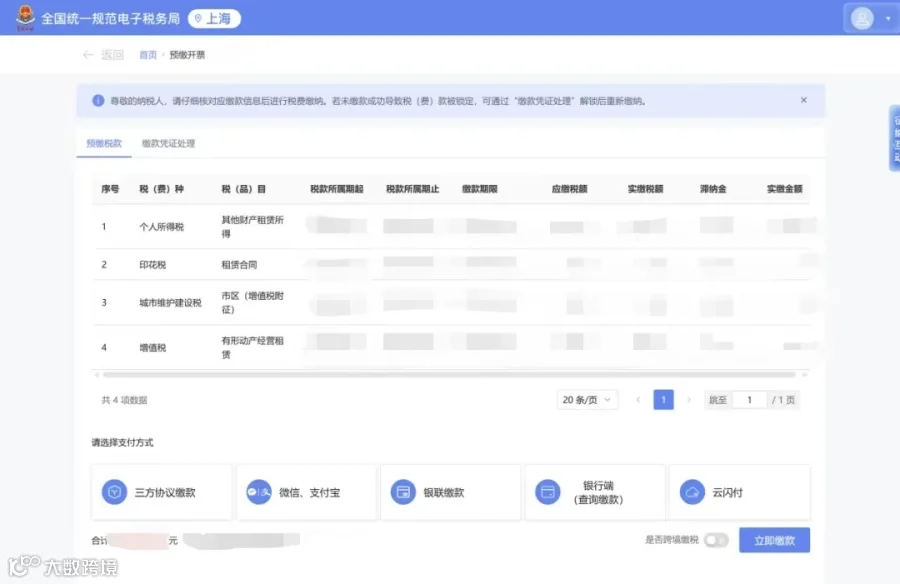Click the table's scroll-right arrow

[805, 374]
